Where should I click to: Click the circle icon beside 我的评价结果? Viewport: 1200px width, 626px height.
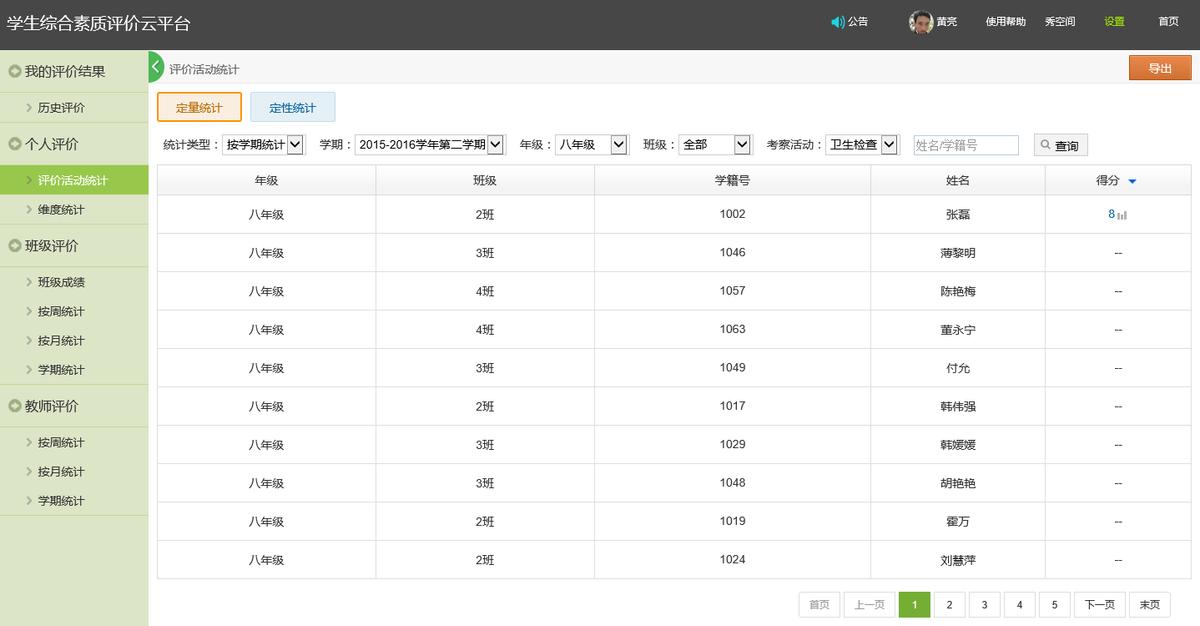(x=14, y=72)
